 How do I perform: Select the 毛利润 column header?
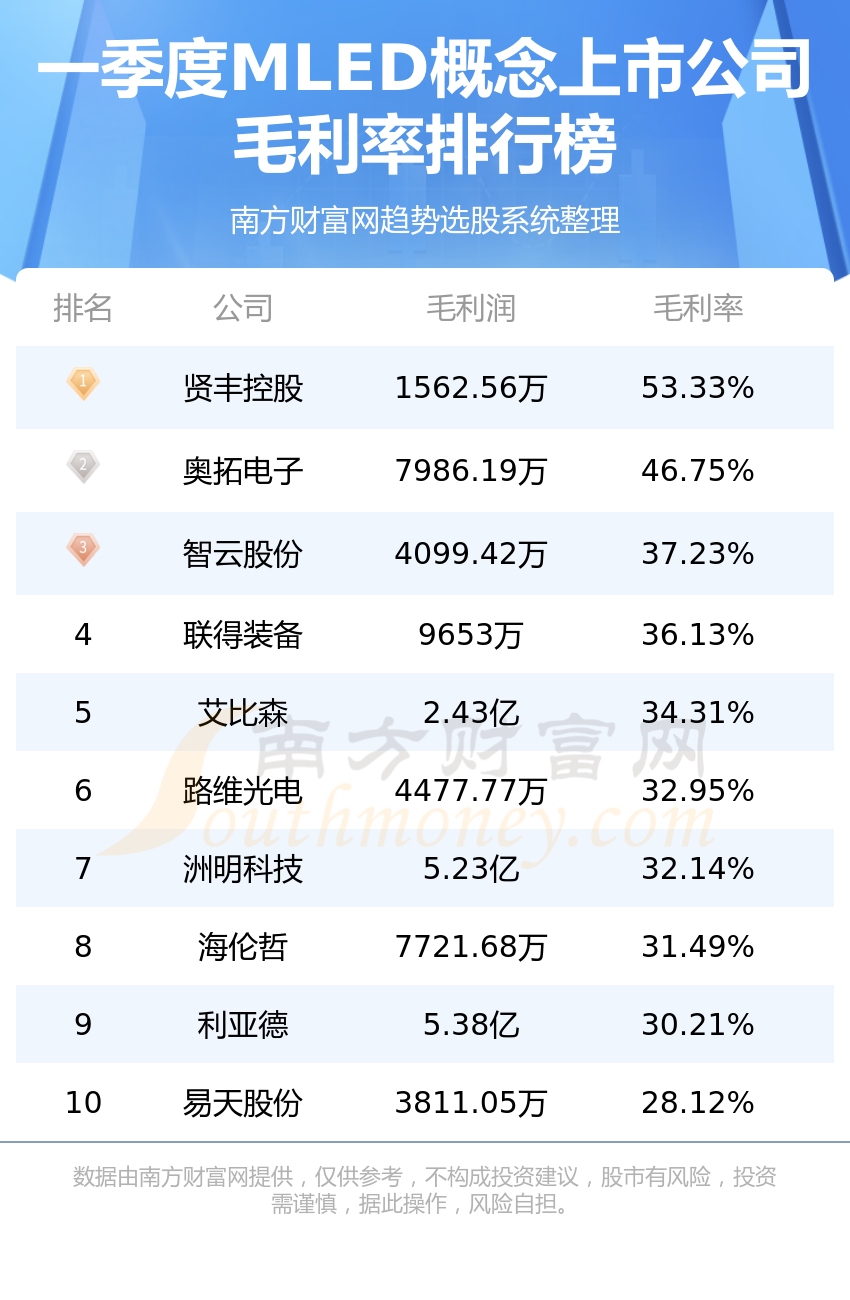471,308
